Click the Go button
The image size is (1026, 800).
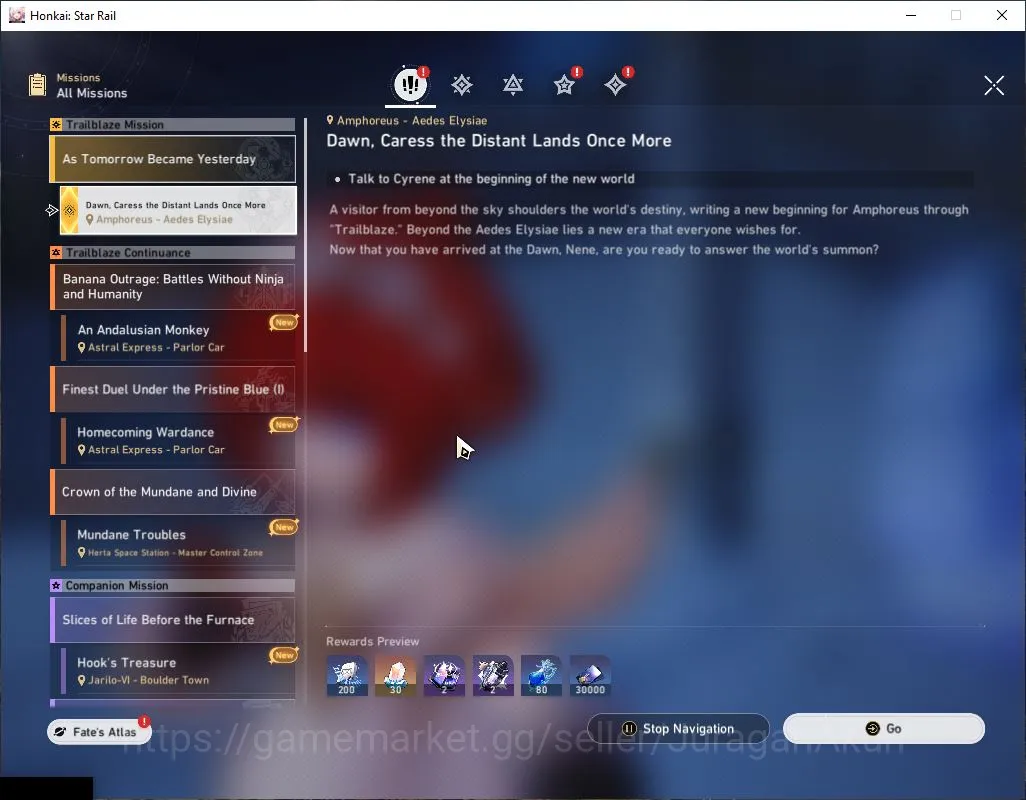pos(883,729)
